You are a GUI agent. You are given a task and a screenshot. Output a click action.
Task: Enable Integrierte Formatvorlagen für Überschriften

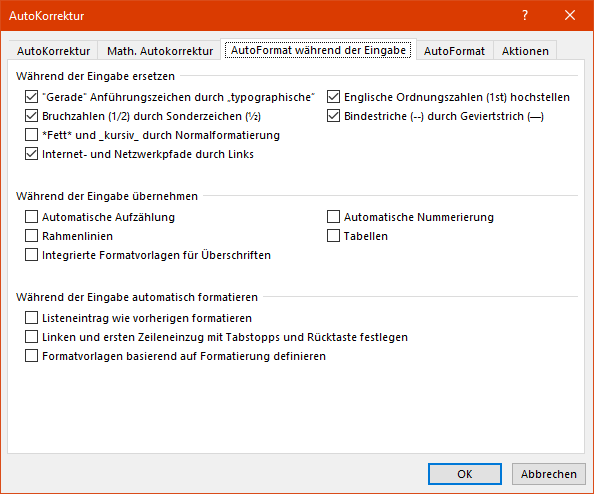click(x=31, y=255)
